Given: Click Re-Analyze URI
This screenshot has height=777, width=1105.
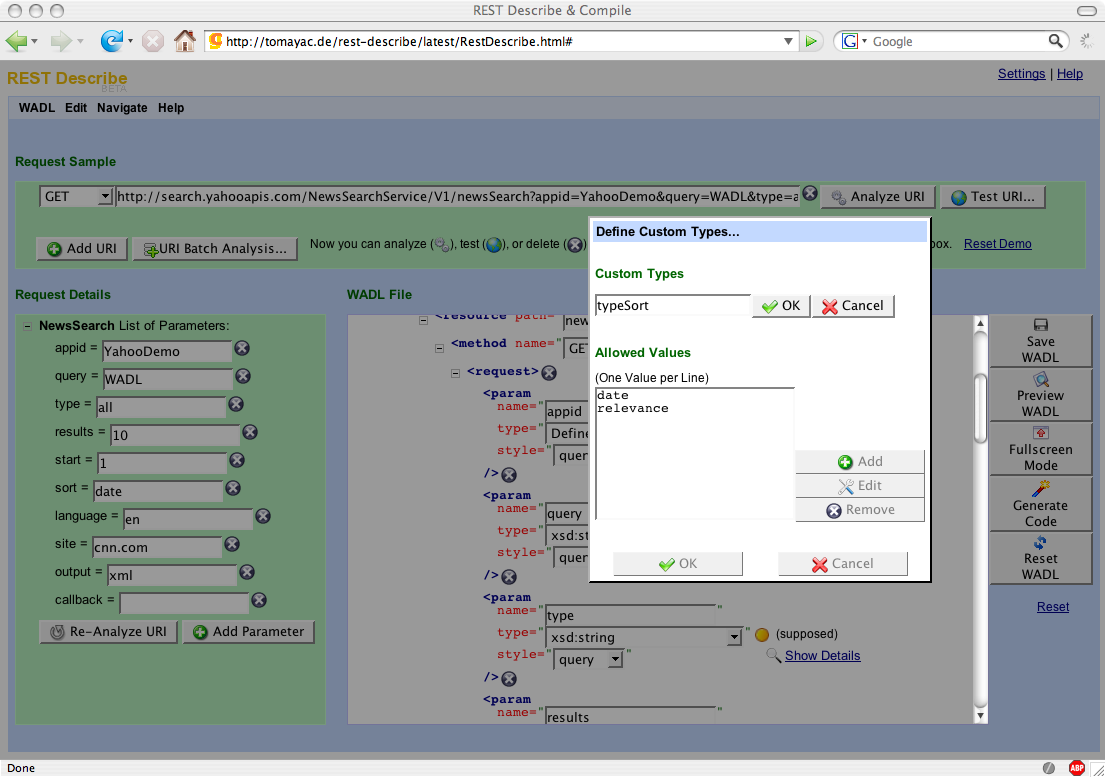Looking at the screenshot, I should [x=109, y=632].
